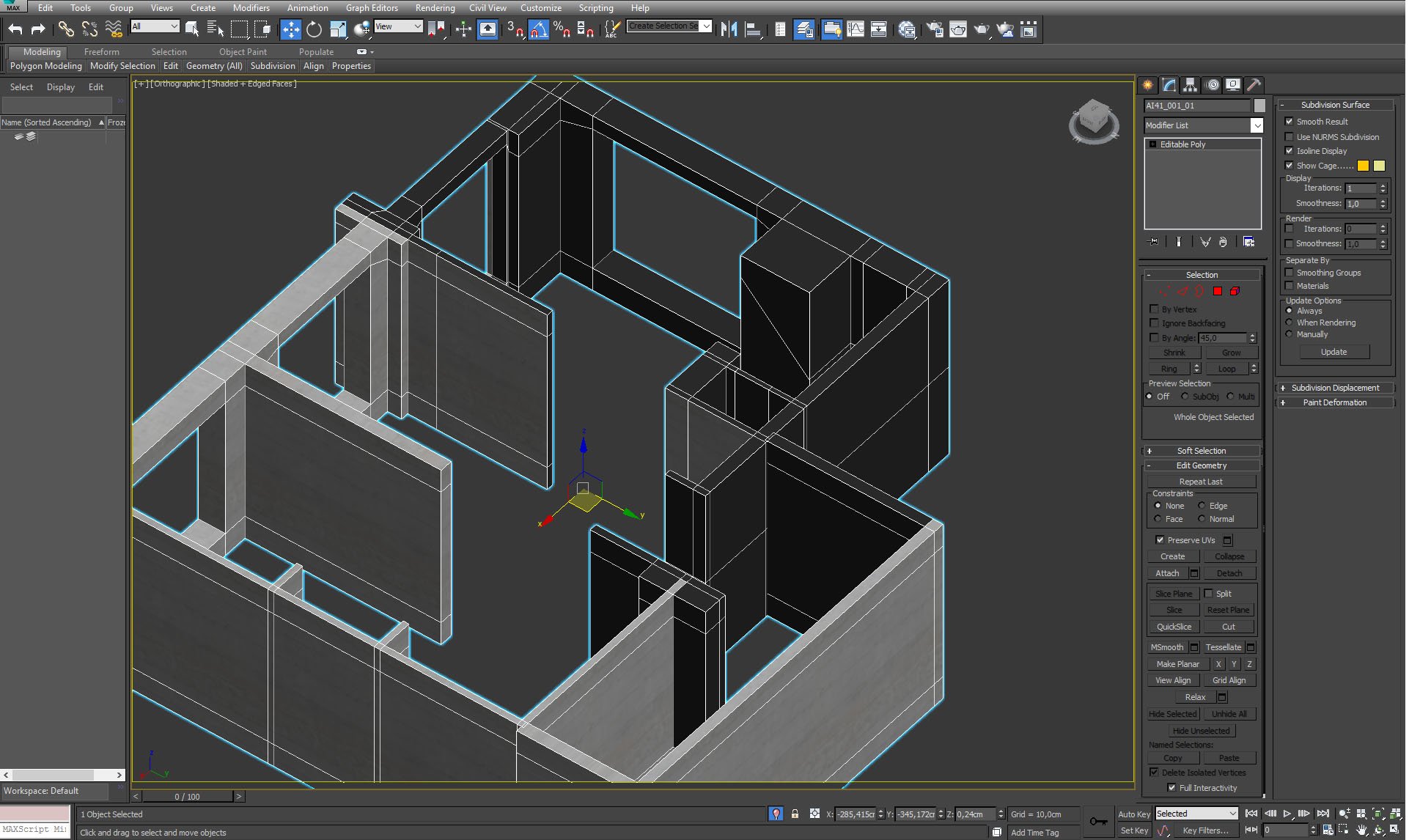The height and width of the screenshot is (840, 1409).
Task: Select the Make Planar tool
Action: tap(1176, 663)
